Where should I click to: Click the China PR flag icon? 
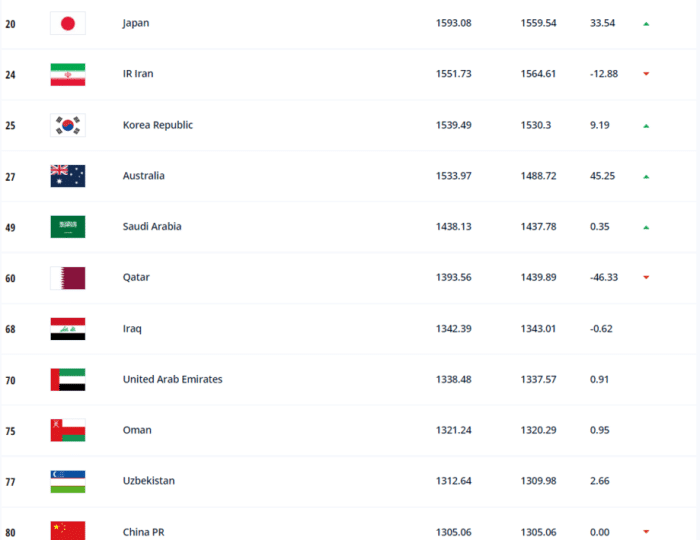(x=68, y=531)
